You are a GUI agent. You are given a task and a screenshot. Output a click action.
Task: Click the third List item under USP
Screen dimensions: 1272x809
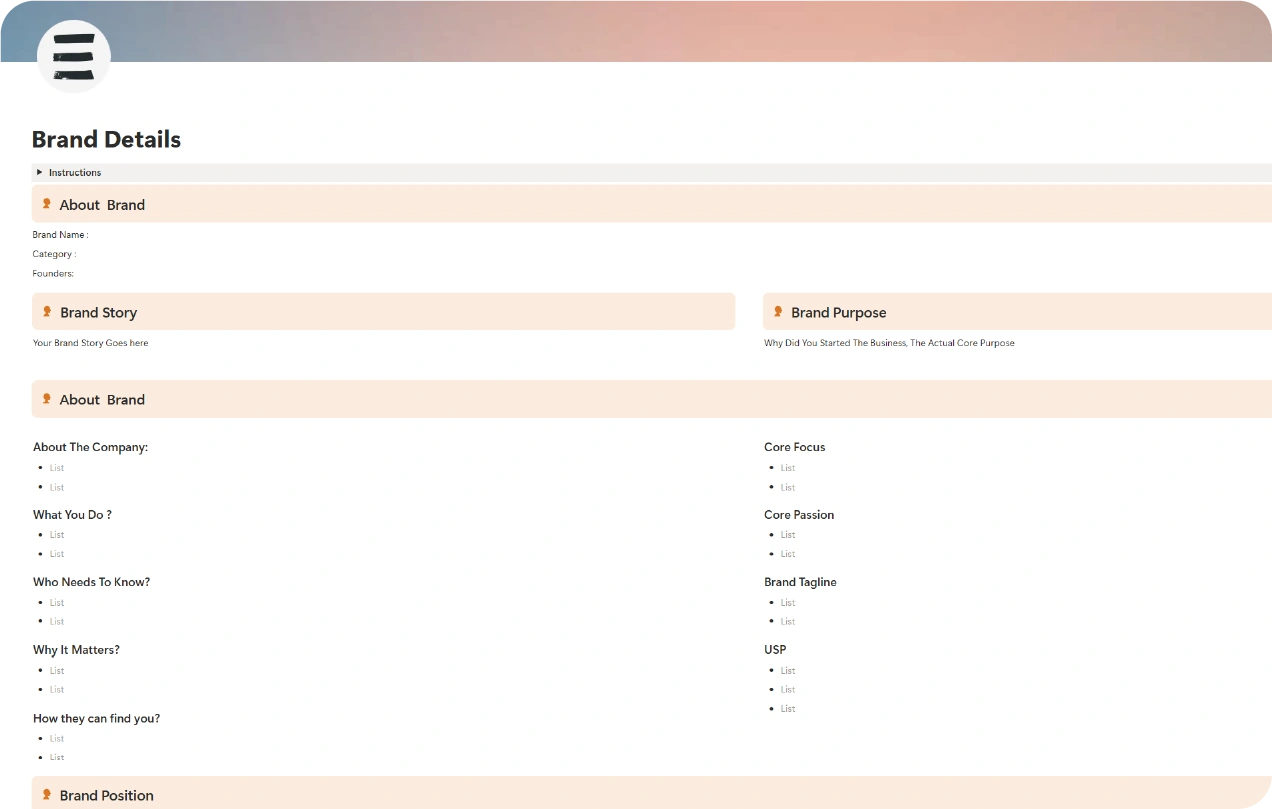point(788,709)
